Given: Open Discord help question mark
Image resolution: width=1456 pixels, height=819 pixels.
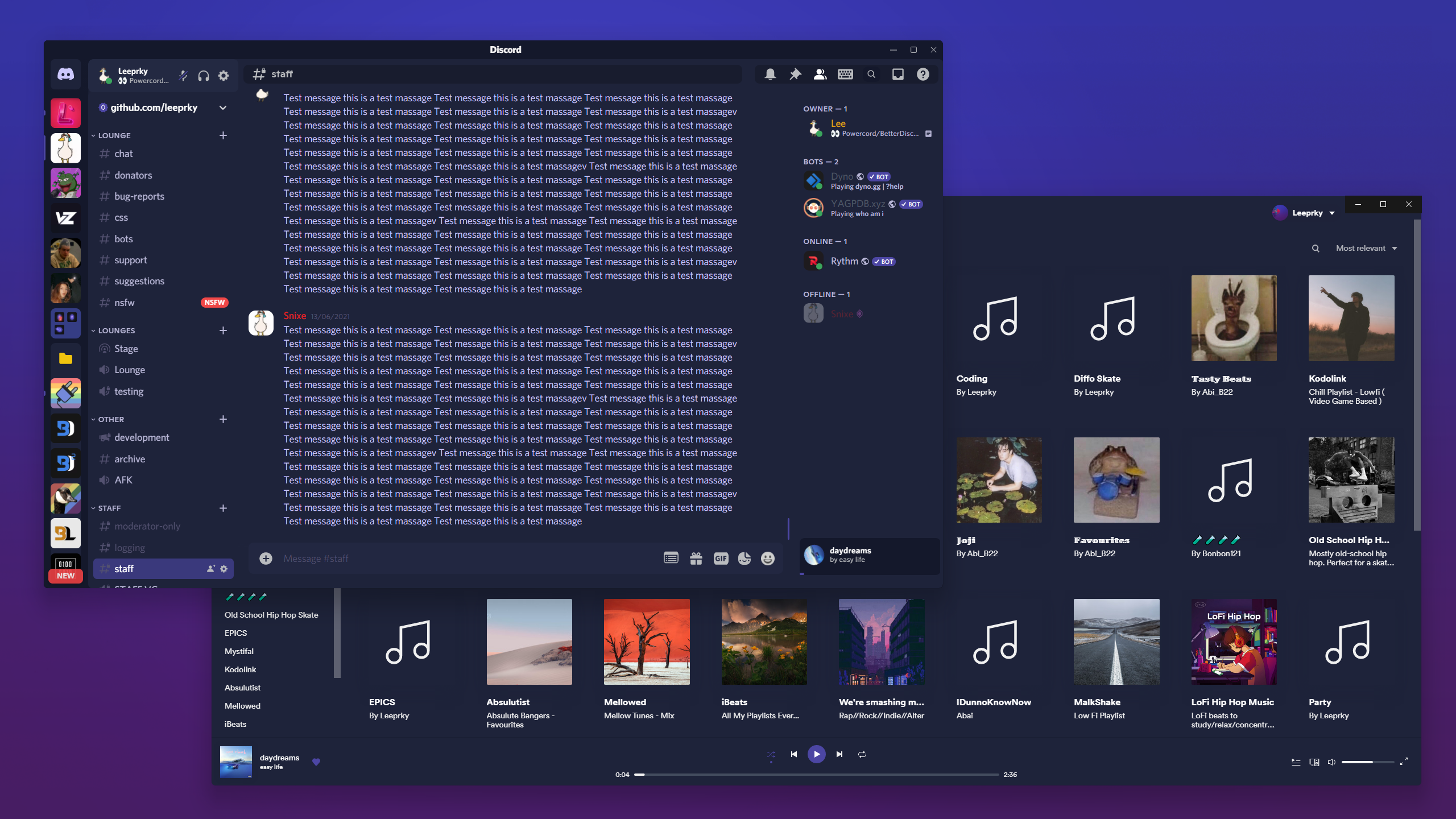Looking at the screenshot, I should click(923, 74).
